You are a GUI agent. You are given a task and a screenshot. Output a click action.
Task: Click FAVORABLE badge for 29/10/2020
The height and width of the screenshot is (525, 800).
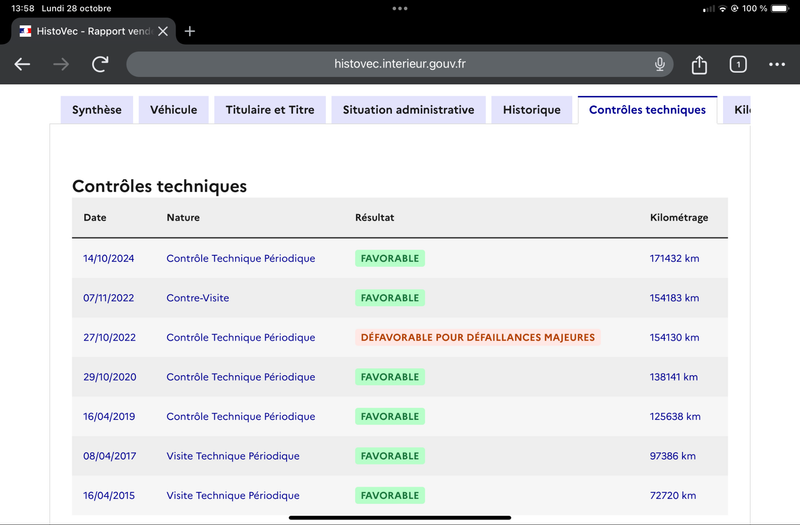click(x=390, y=377)
